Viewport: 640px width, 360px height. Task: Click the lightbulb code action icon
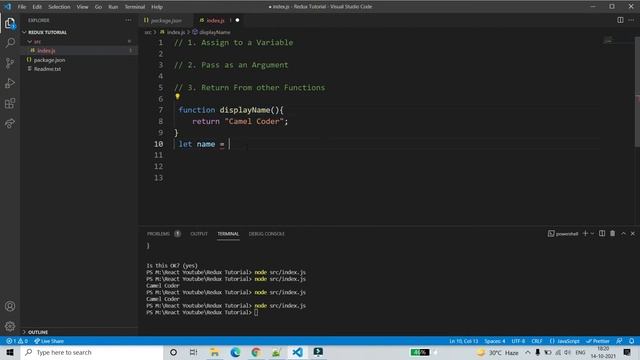point(177,97)
